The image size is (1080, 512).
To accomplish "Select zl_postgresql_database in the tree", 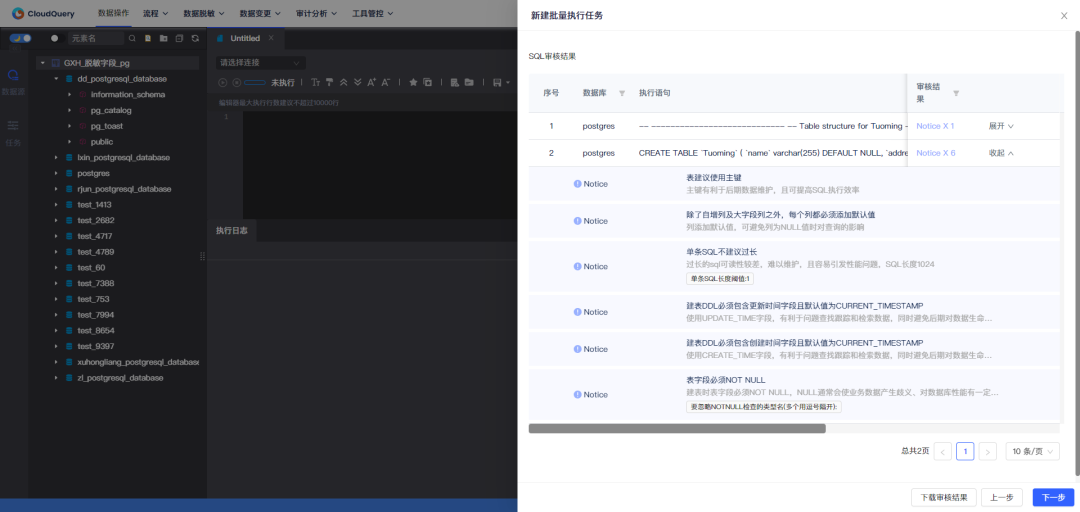I will point(121,378).
